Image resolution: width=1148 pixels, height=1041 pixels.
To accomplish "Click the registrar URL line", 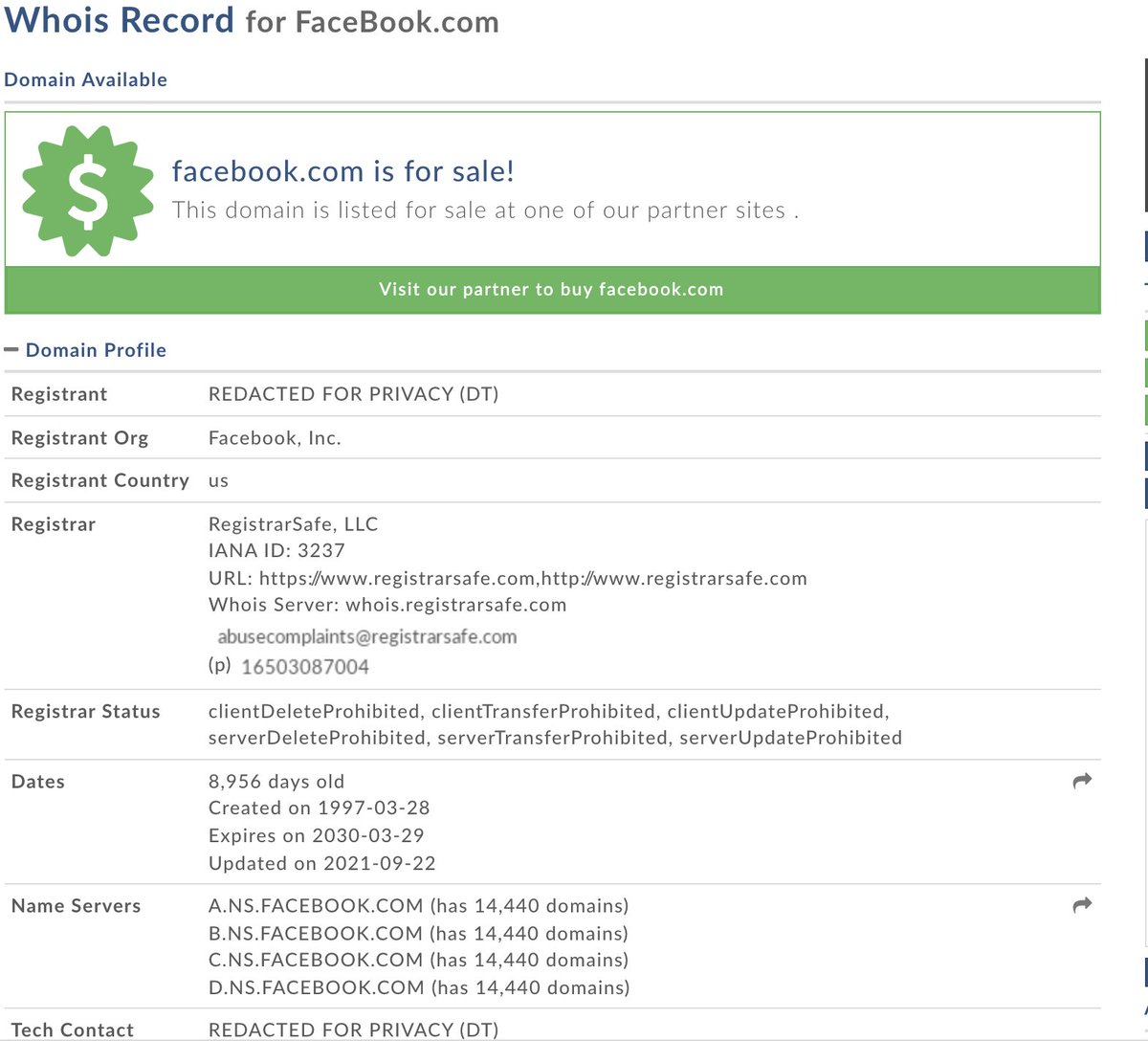I will pos(508,578).
